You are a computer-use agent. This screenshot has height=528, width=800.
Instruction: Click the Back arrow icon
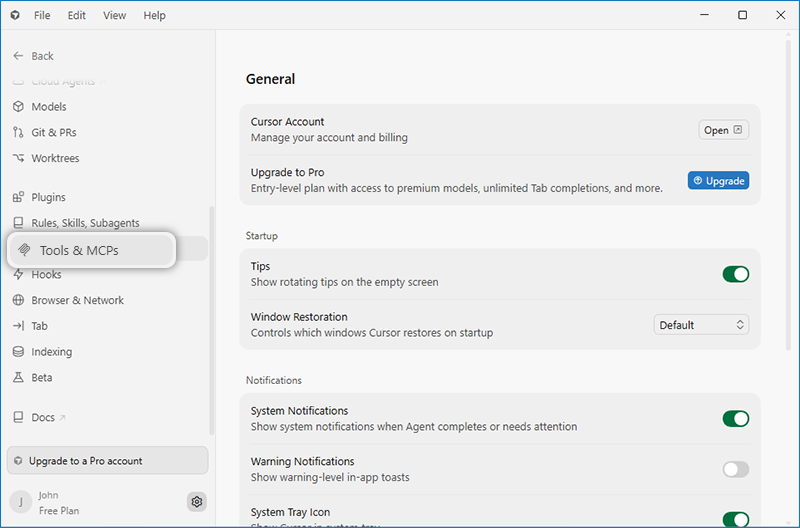click(x=18, y=56)
